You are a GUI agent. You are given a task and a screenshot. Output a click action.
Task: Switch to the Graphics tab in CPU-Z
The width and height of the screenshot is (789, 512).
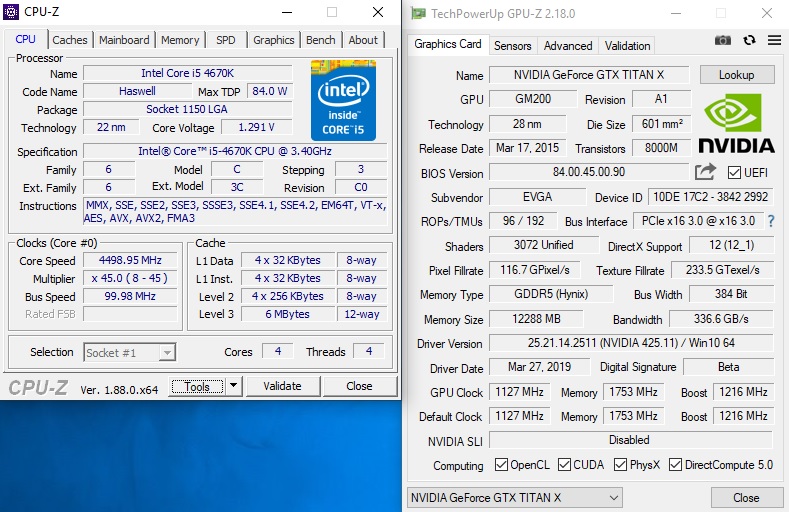[274, 40]
